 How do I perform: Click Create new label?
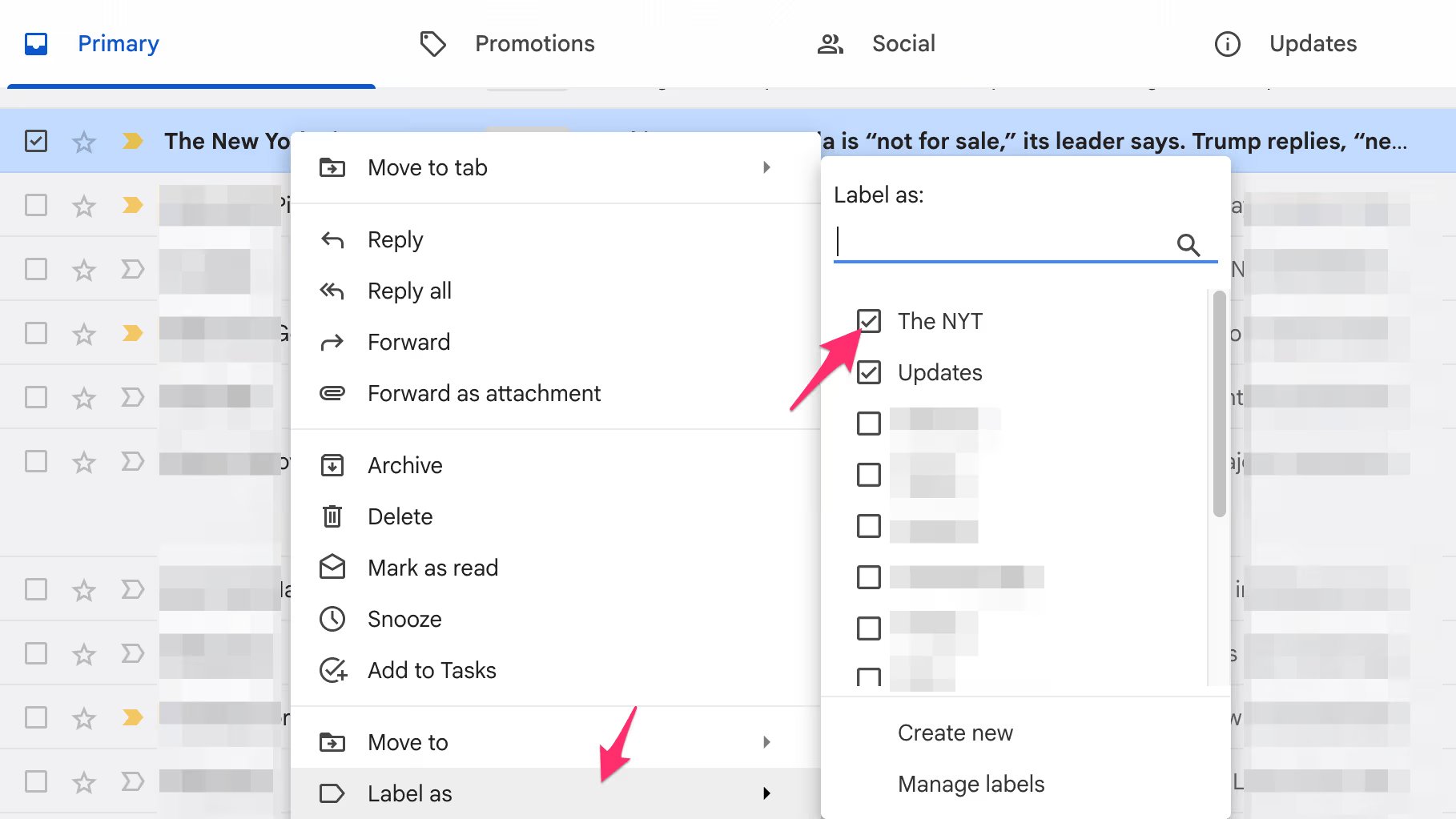point(955,733)
